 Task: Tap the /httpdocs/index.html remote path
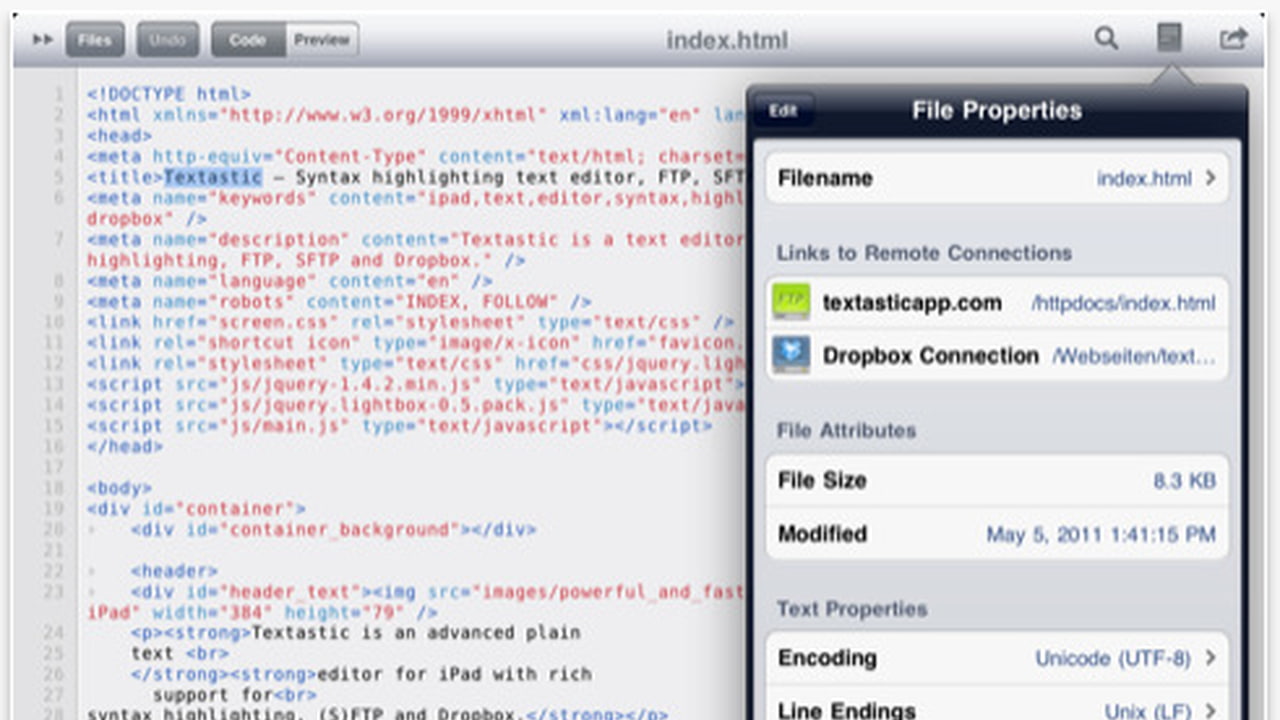(1124, 303)
